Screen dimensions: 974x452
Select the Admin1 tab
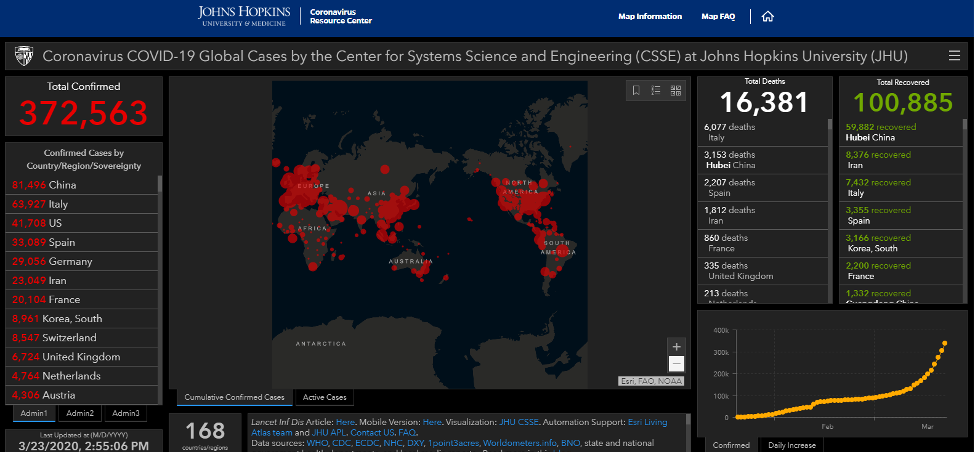[x=34, y=414]
